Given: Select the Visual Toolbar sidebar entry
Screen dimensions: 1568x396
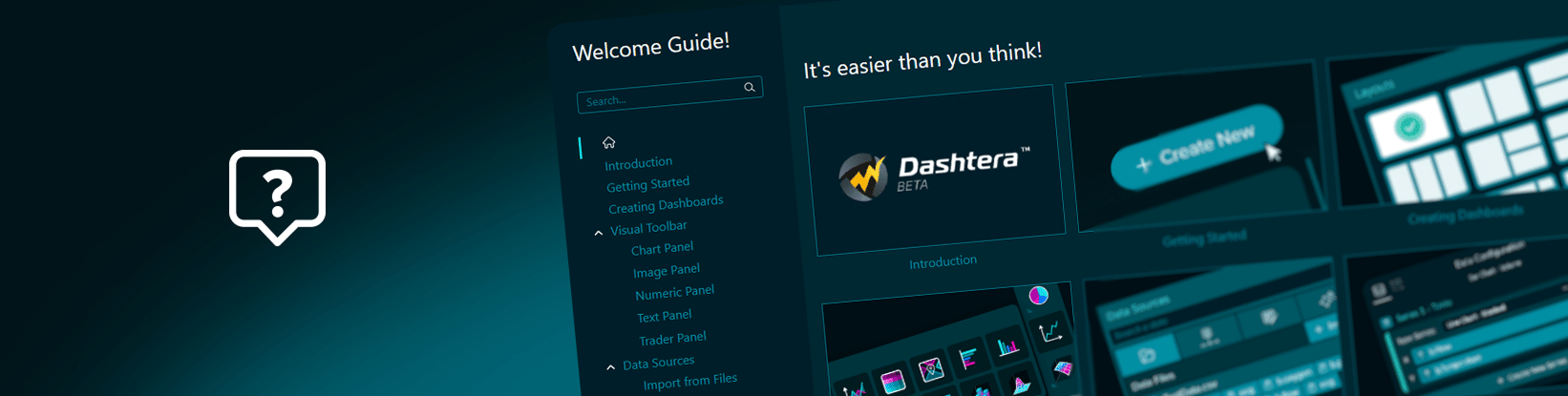Looking at the screenshot, I should pos(648,227).
